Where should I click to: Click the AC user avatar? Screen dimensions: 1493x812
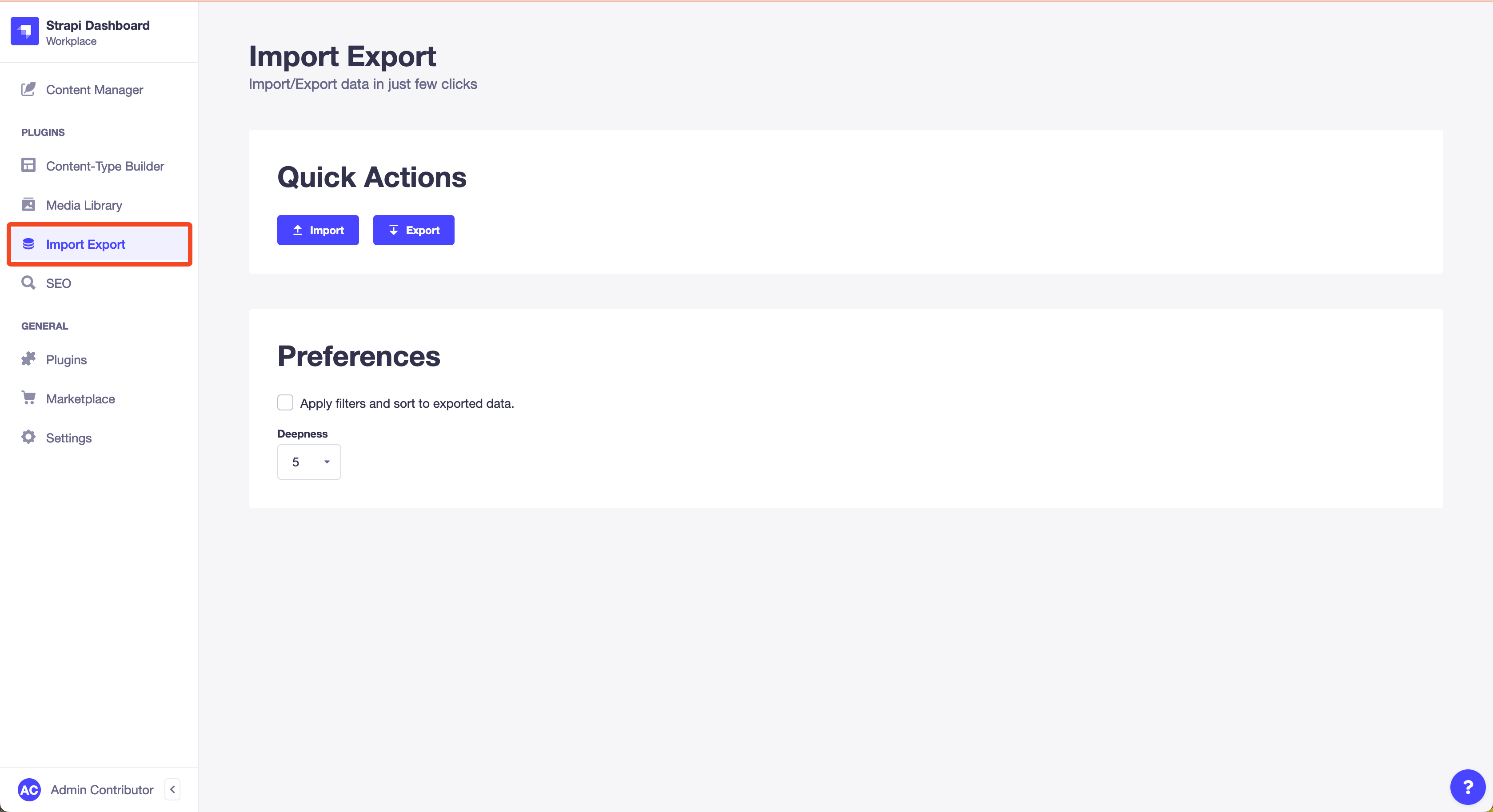[30, 789]
